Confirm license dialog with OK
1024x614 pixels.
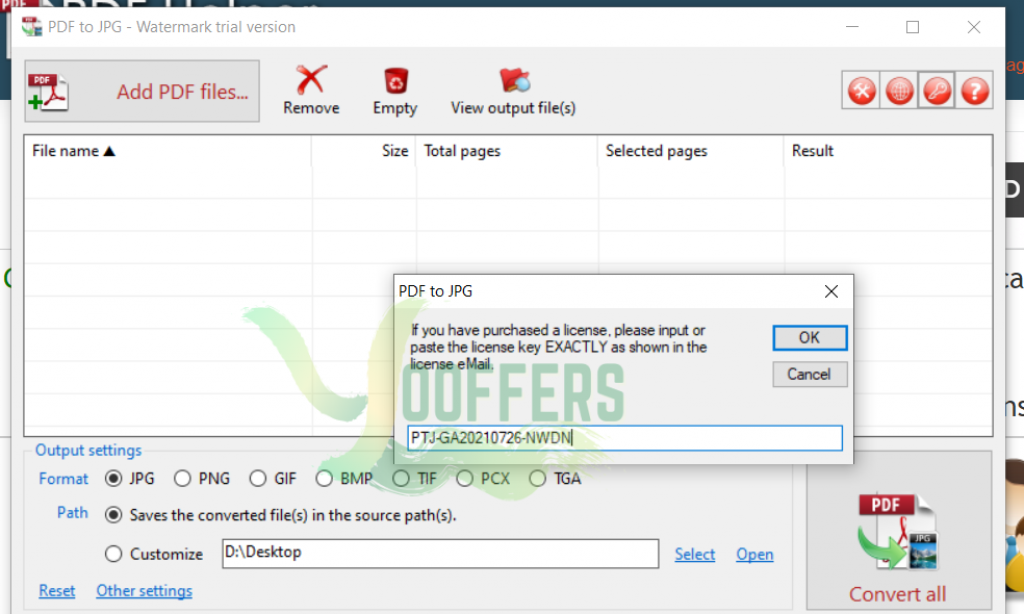tap(810, 338)
